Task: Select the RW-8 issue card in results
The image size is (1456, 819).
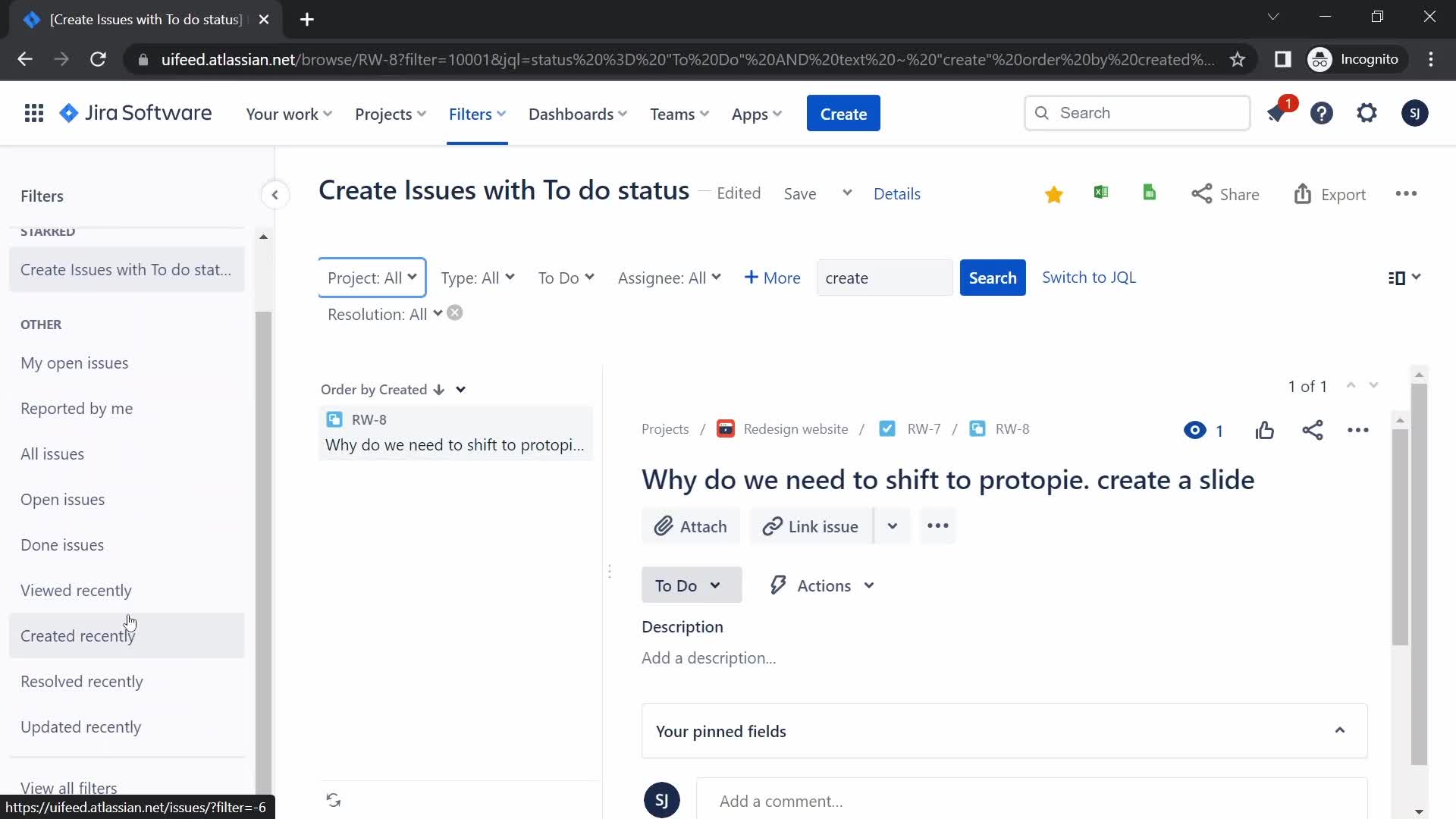Action: coord(455,433)
